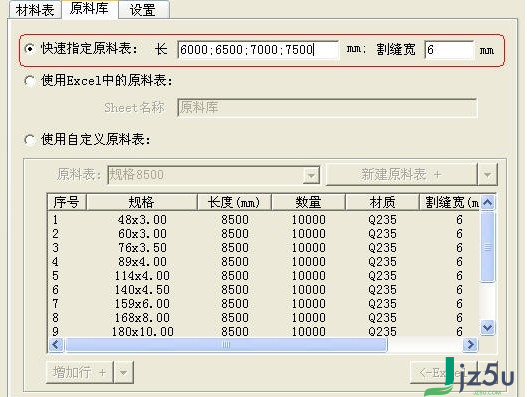
Task: Click the 增加行 + button
Action: (80, 372)
